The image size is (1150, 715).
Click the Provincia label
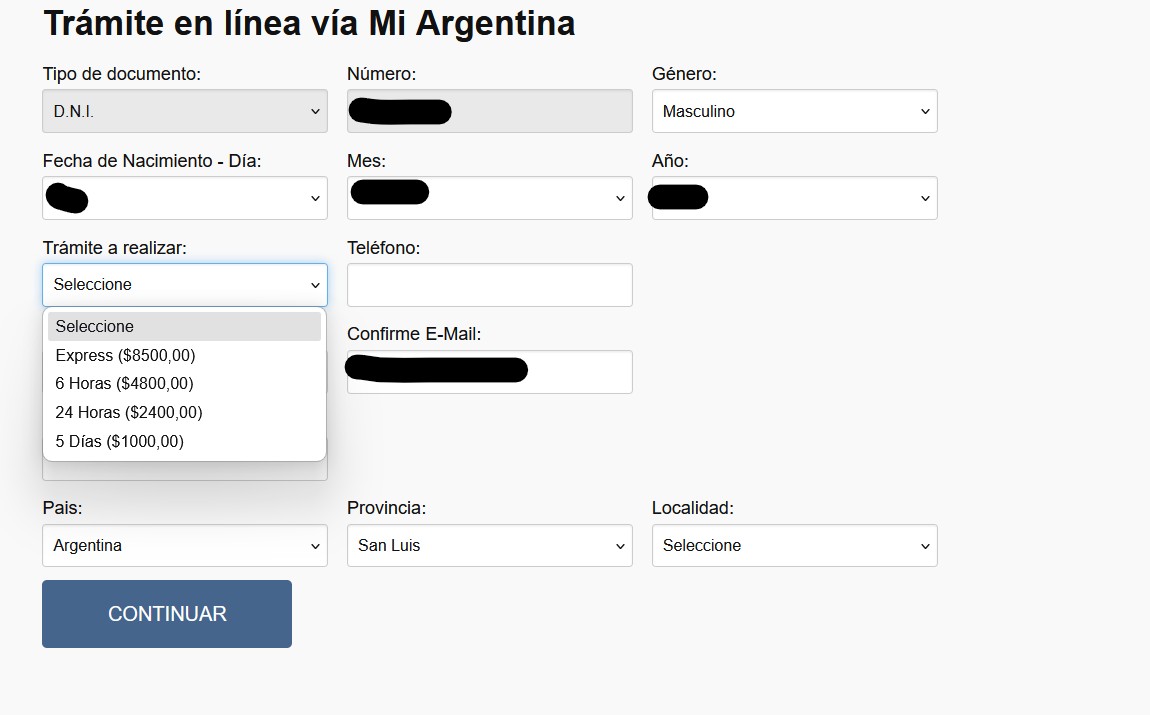387,507
